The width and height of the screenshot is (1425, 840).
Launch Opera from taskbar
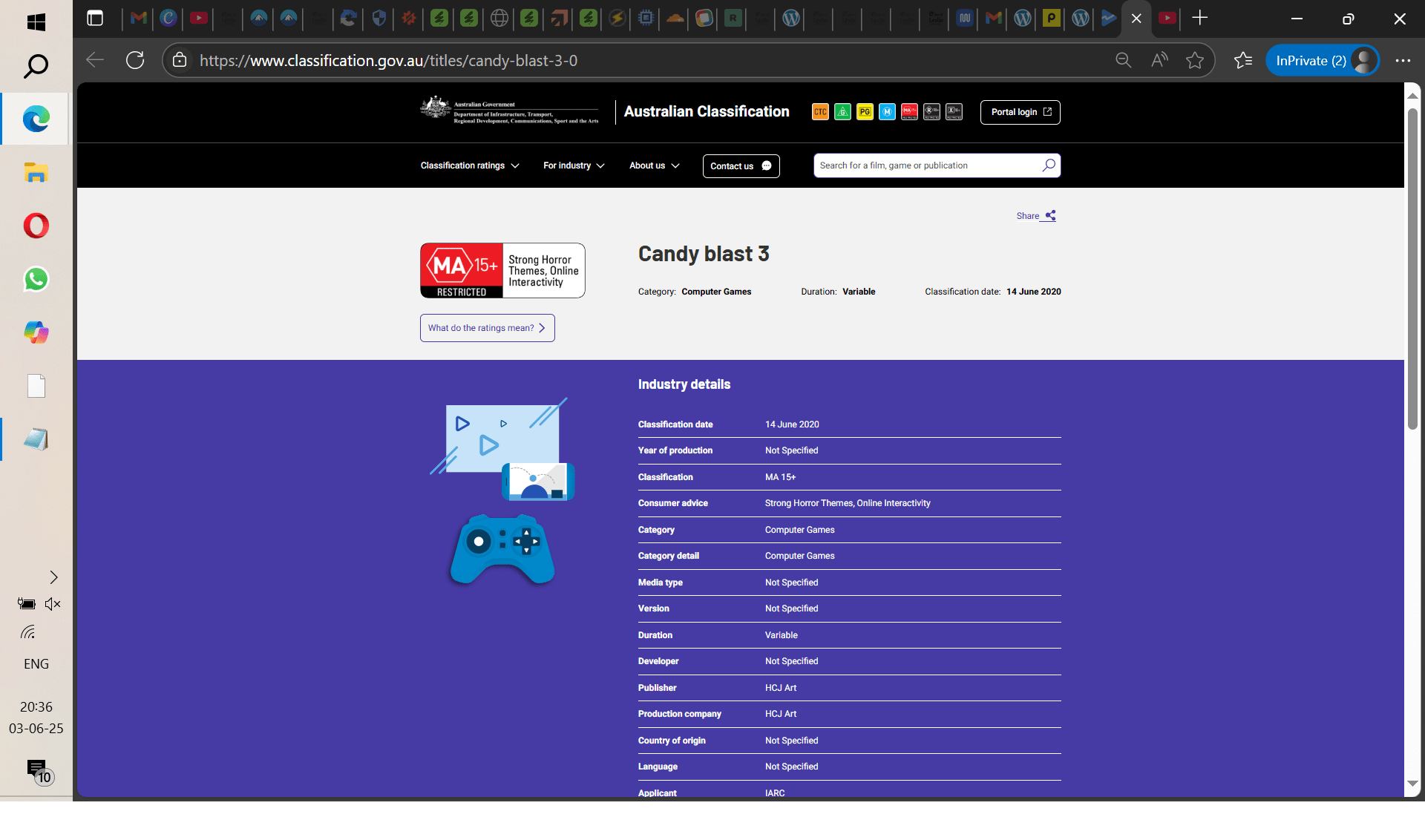pos(36,226)
